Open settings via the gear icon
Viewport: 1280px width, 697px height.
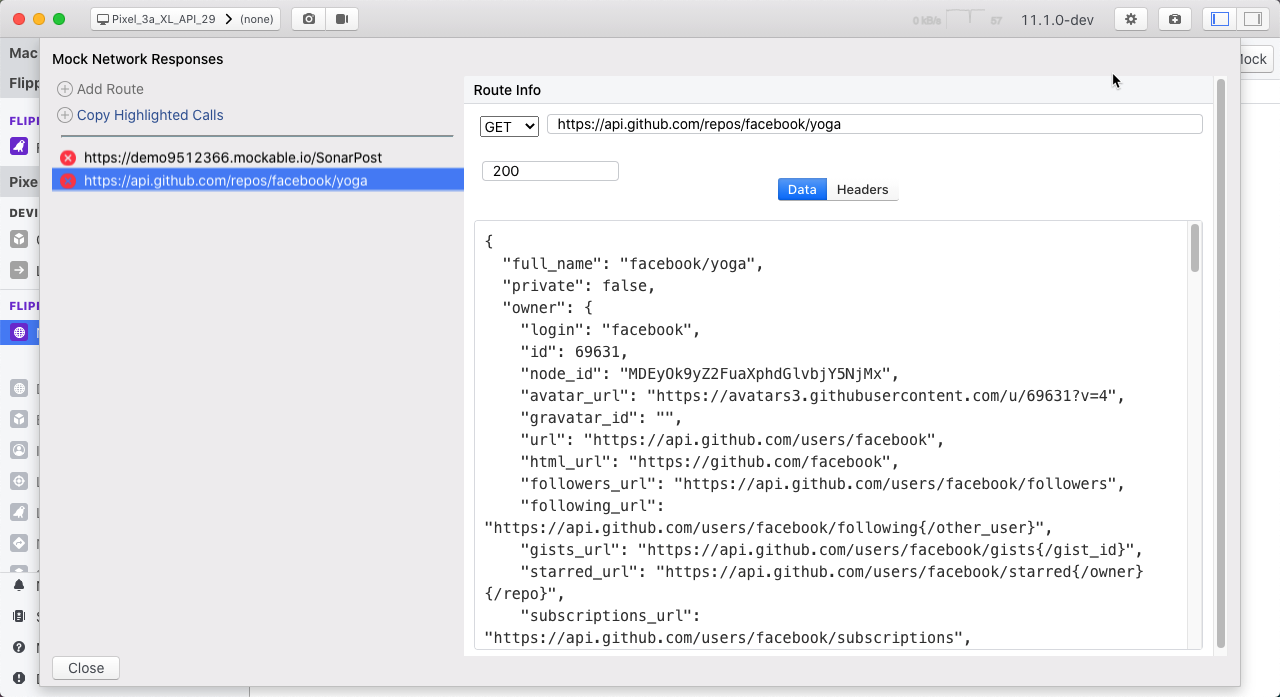(1131, 19)
